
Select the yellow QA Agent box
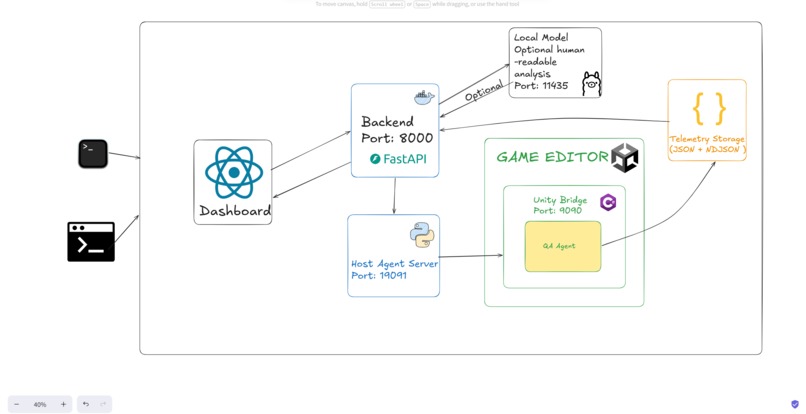pyautogui.click(x=563, y=246)
